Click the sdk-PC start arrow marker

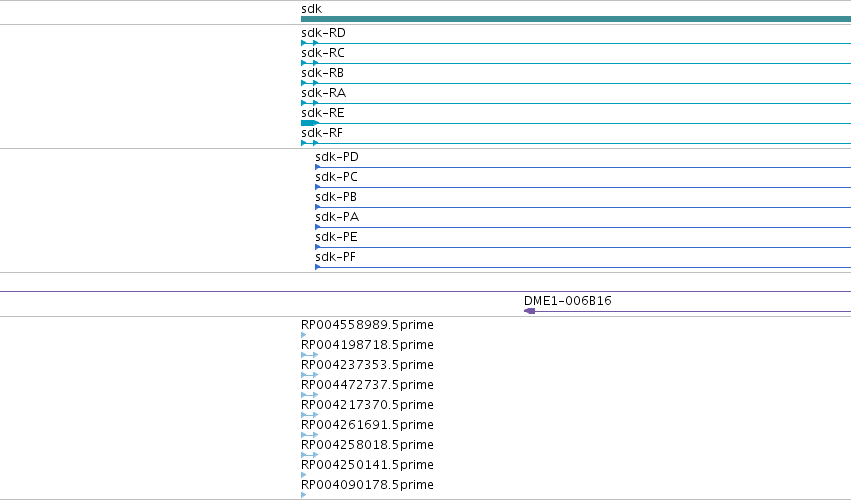[317, 187]
